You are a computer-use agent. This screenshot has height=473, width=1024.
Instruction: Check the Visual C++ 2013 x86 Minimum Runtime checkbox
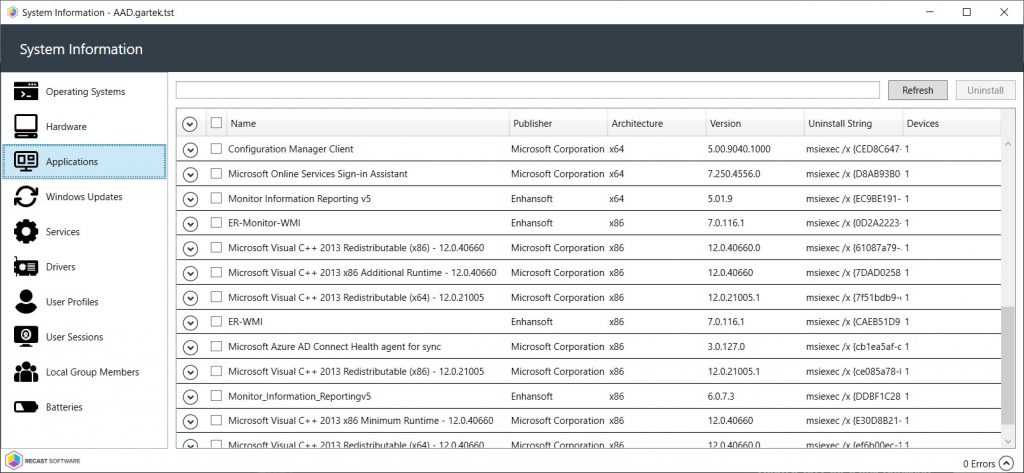point(216,421)
